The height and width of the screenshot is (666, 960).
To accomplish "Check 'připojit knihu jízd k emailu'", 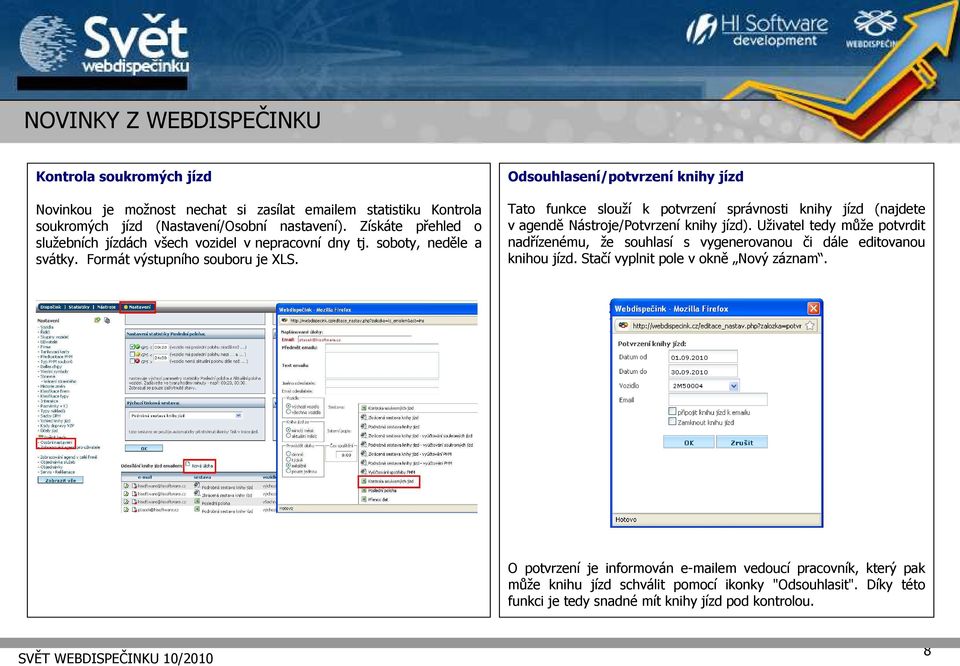I will [672, 411].
